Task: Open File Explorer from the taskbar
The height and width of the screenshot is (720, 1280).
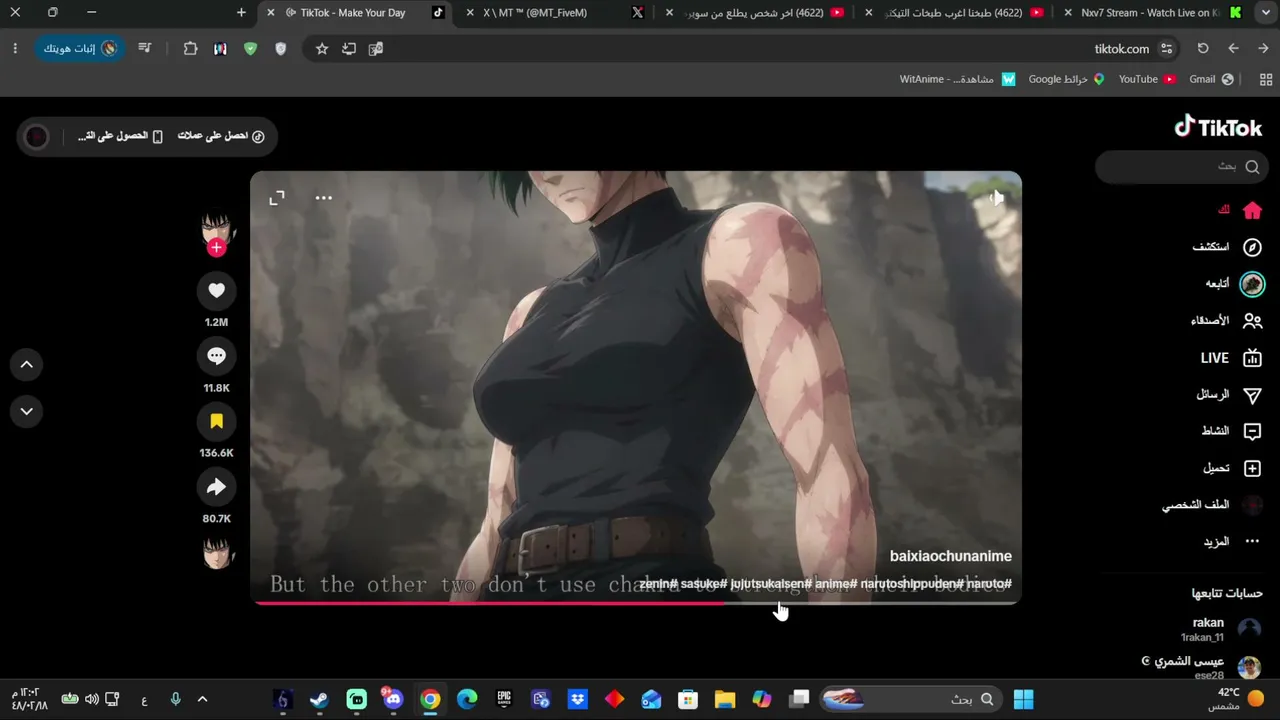Action: click(725, 699)
